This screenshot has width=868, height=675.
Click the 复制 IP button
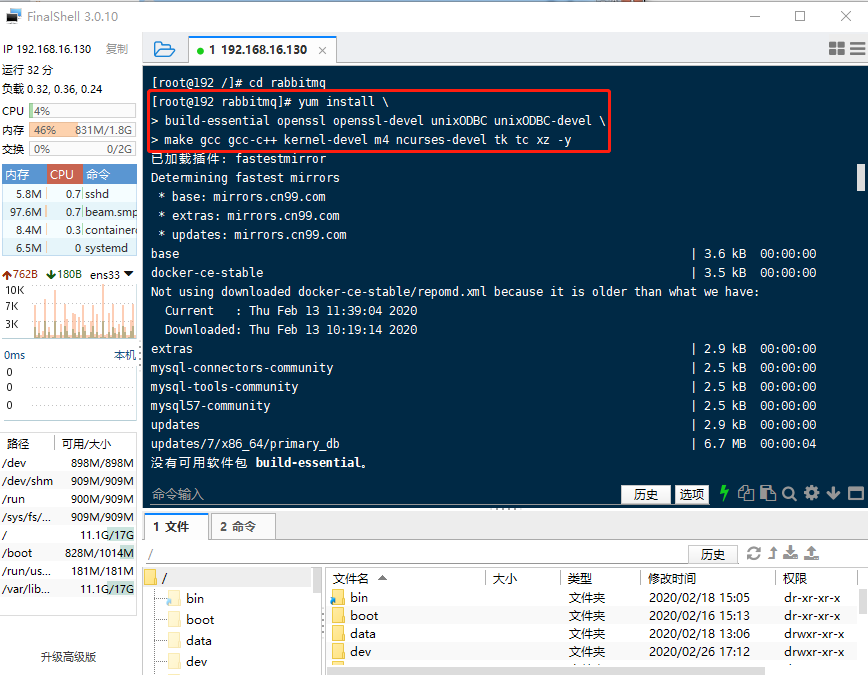point(117,49)
